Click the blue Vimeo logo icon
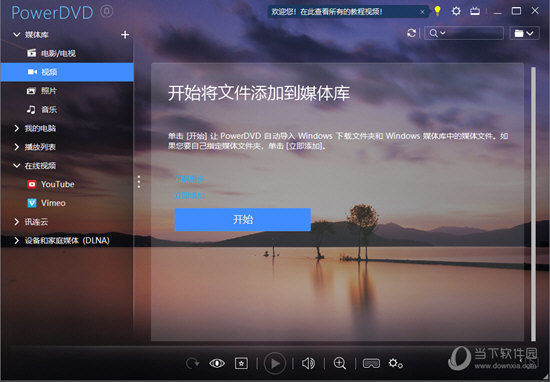 click(32, 203)
